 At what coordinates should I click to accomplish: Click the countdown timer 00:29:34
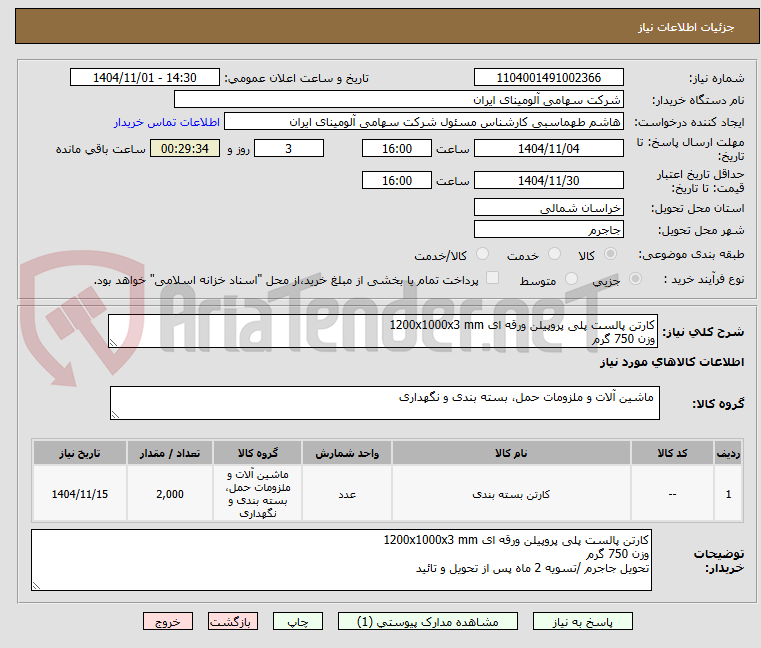185,149
